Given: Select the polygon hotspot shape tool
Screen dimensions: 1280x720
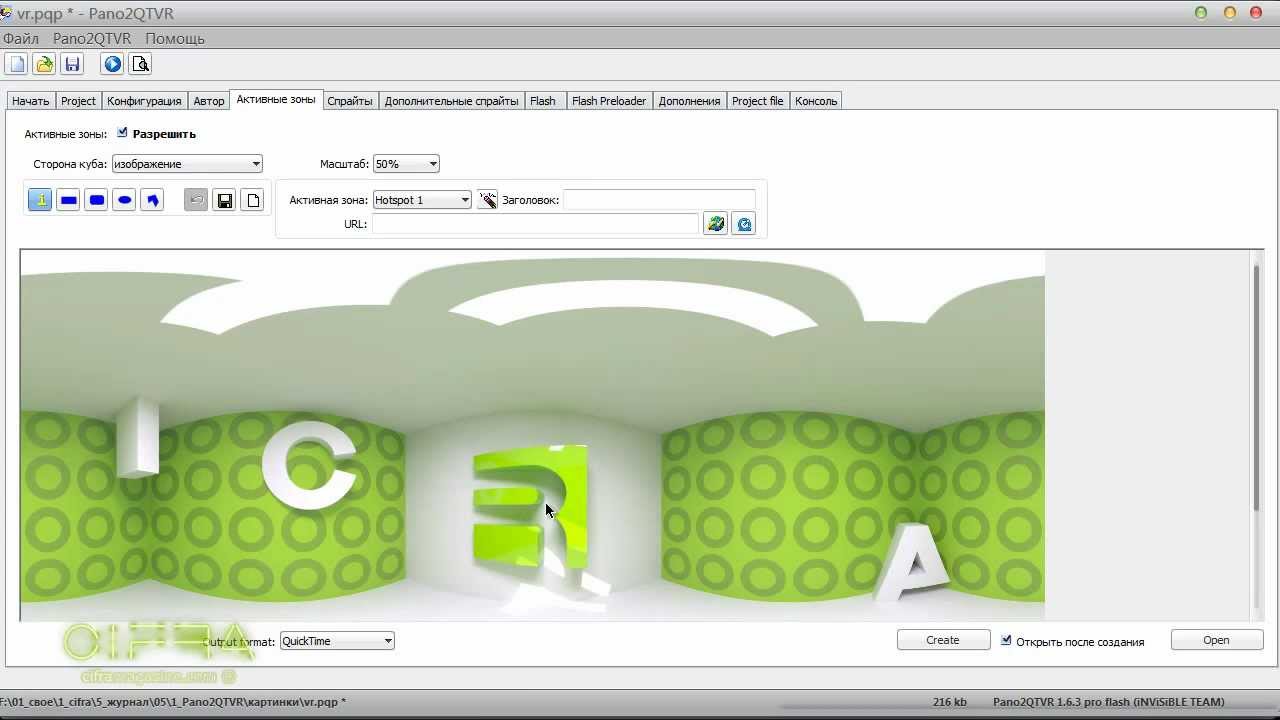Looking at the screenshot, I should [x=152, y=200].
